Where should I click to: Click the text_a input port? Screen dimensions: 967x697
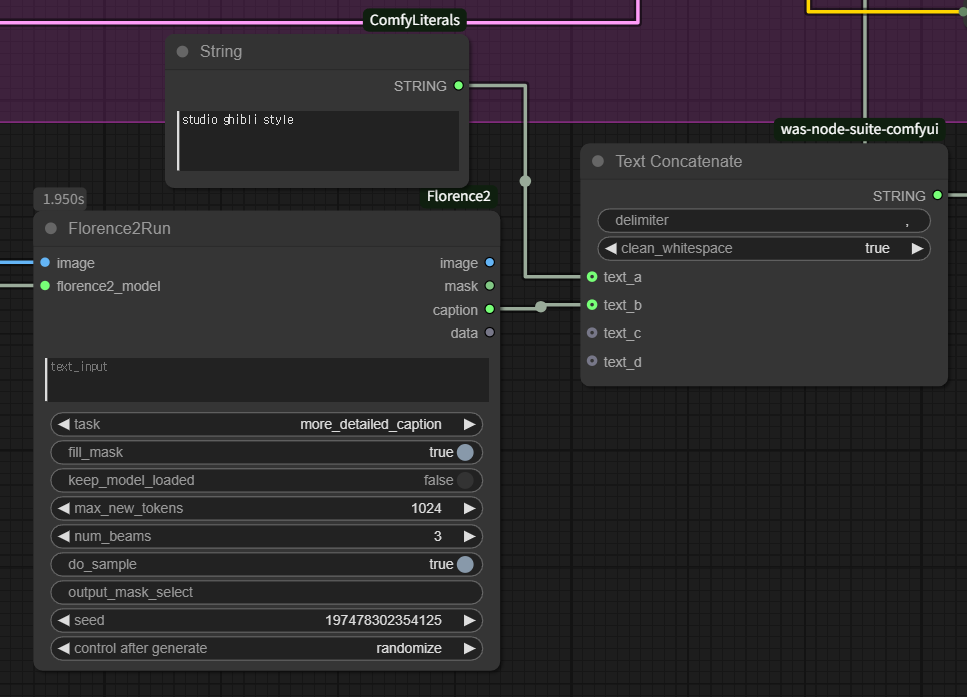pyautogui.click(x=592, y=277)
